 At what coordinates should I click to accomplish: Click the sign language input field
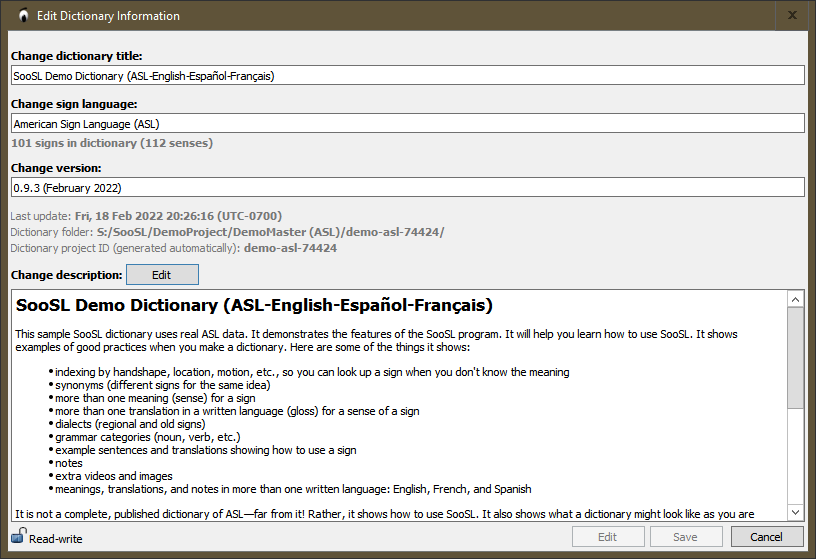pyautogui.click(x=408, y=123)
